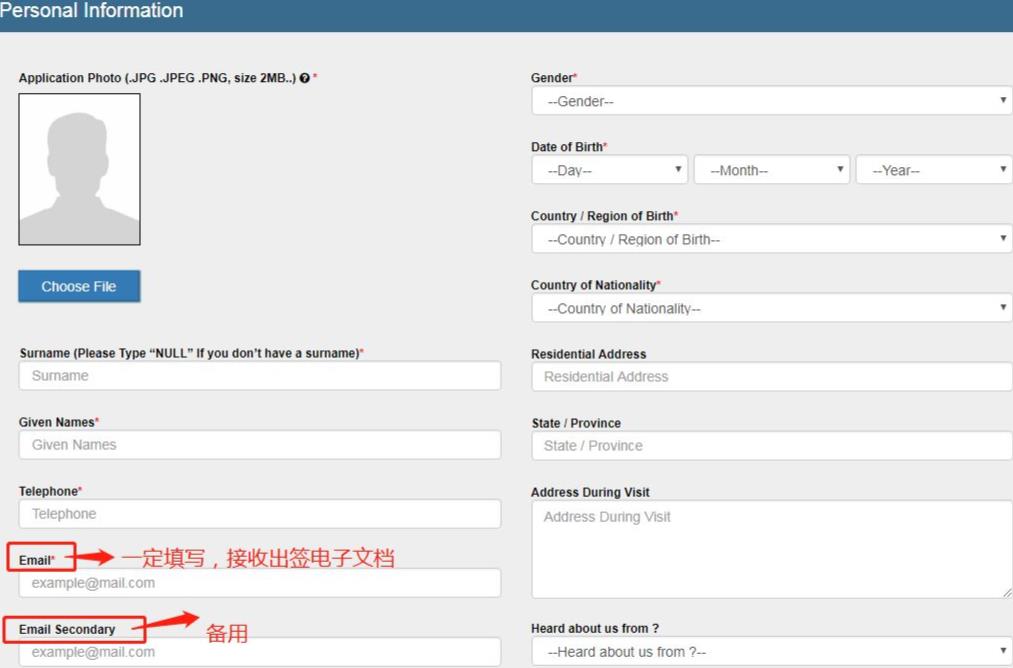
Task: Click inside the Address During Visit textarea
Action: 771,549
